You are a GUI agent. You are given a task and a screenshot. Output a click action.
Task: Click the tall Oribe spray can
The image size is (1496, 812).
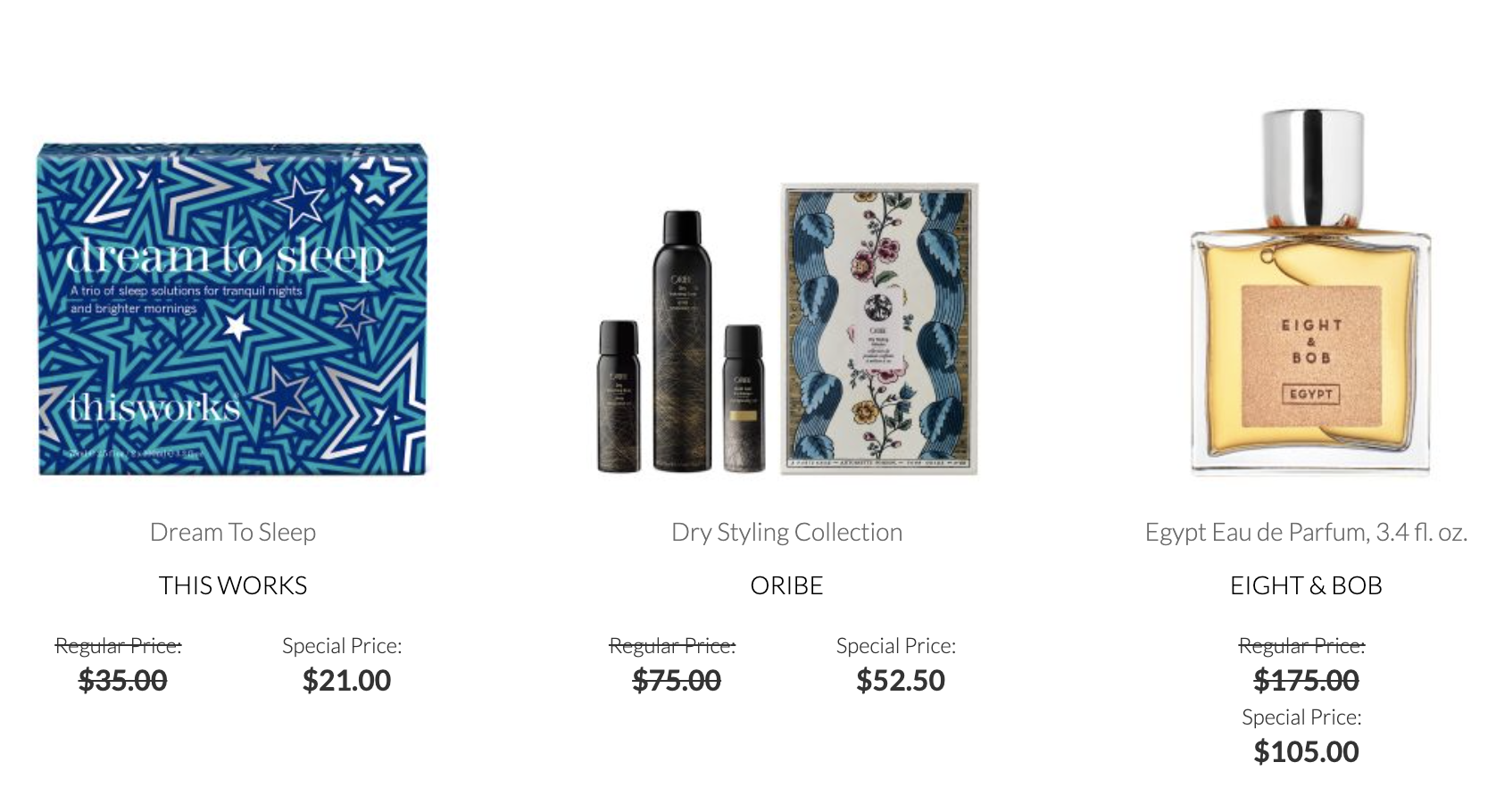pyautogui.click(x=682, y=341)
